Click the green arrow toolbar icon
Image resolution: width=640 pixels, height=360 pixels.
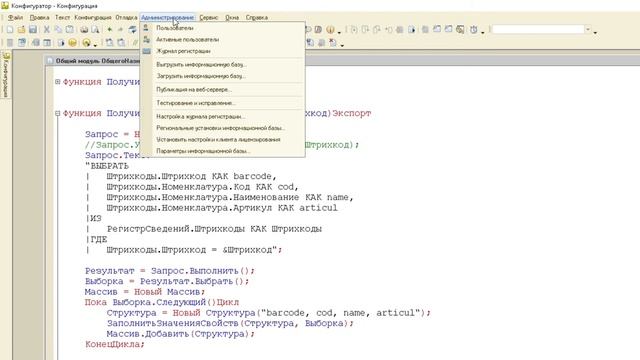tap(109, 30)
